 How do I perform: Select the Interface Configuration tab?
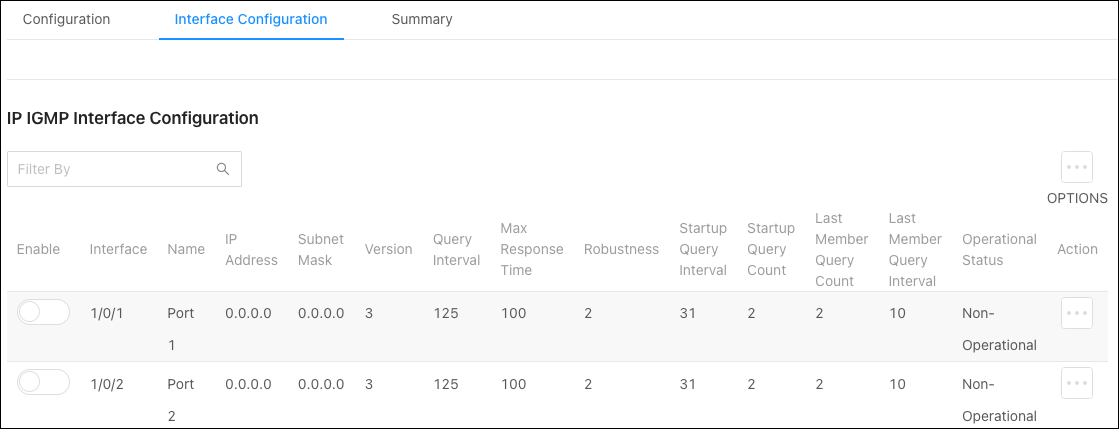coord(251,19)
